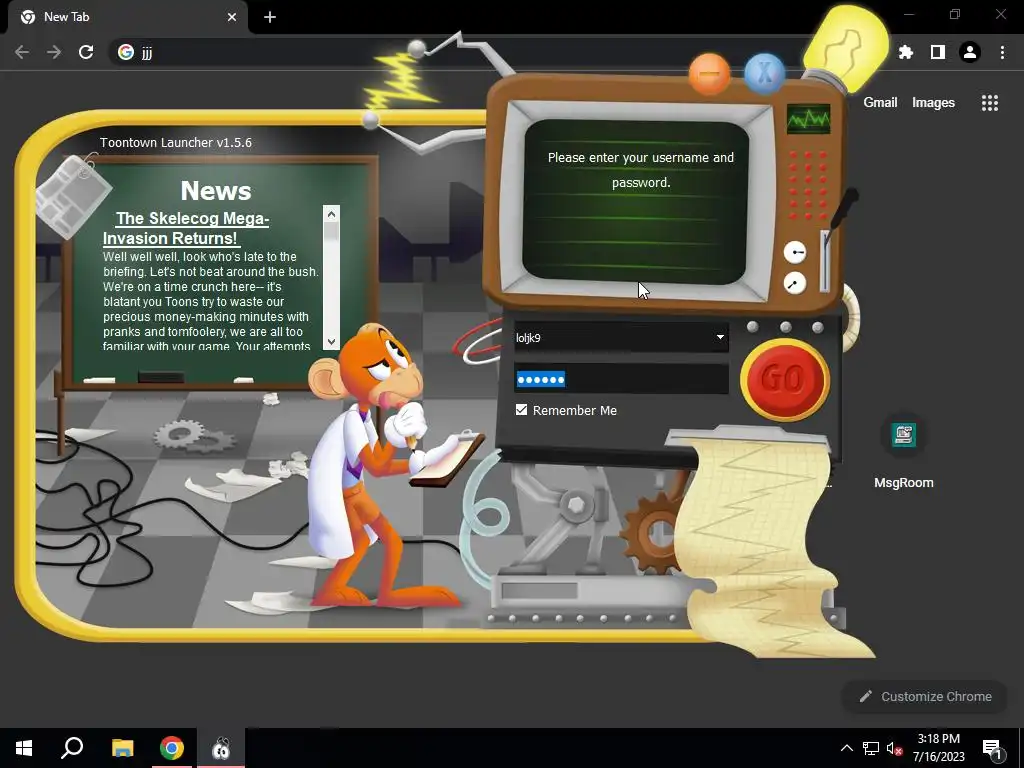This screenshot has width=1024, height=768.
Task: Open MsgRoom shortcut
Action: tap(904, 451)
